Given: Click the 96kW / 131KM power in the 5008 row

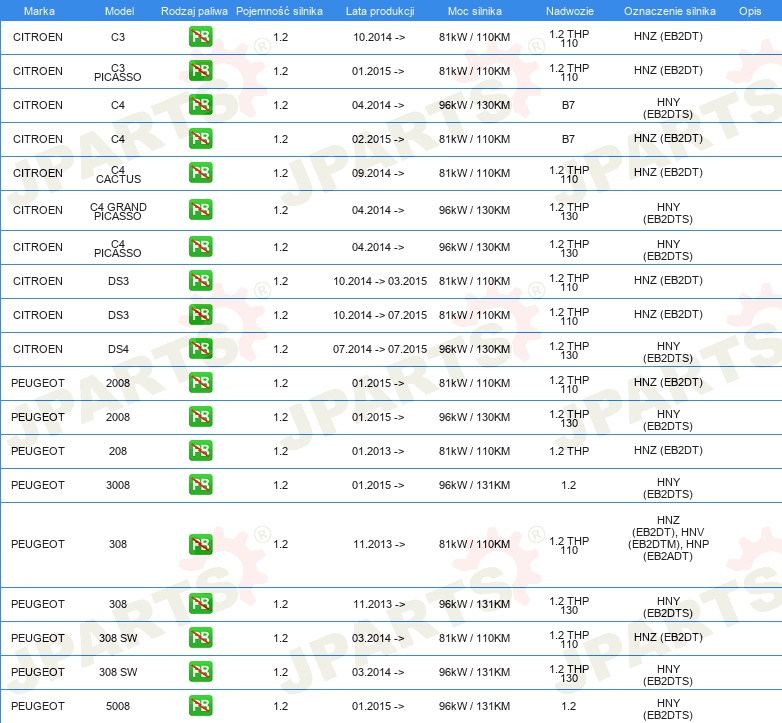Looking at the screenshot, I should (474, 706).
